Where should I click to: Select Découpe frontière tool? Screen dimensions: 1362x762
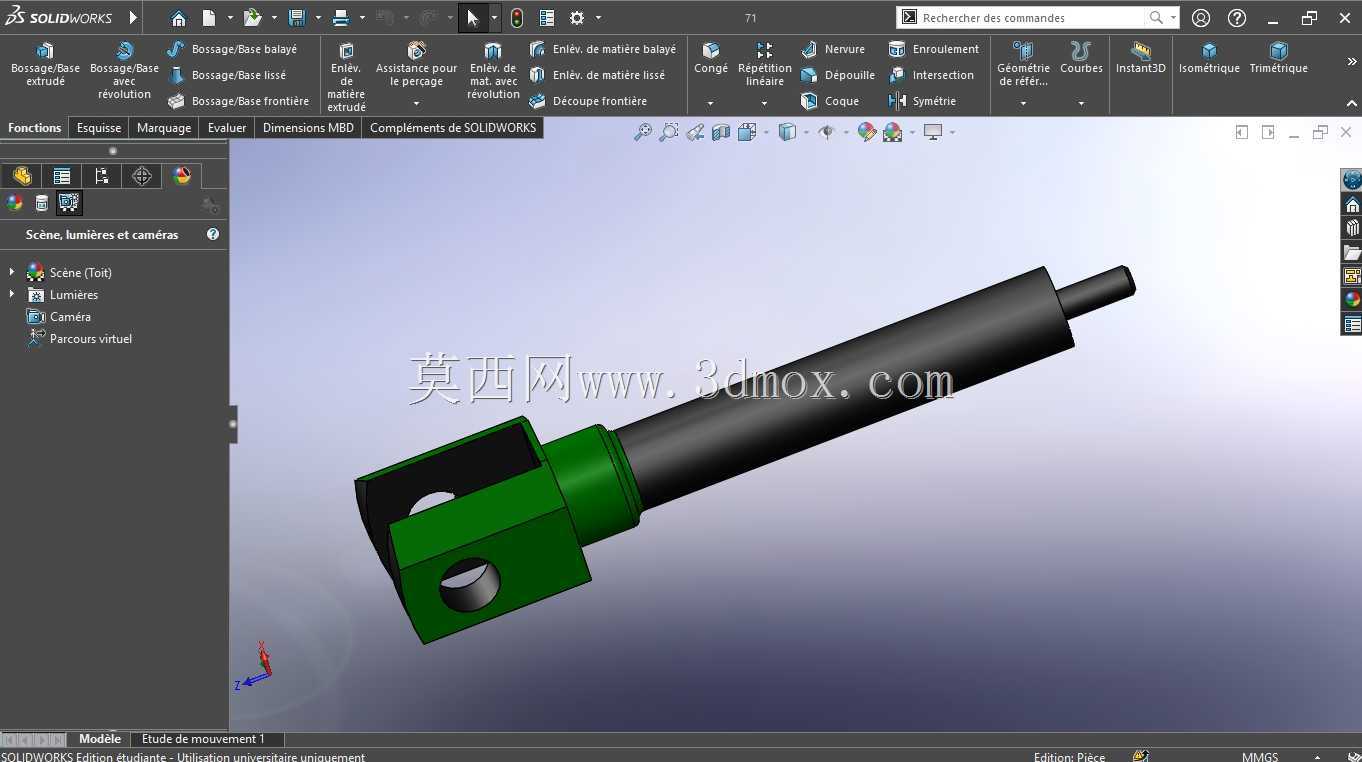tap(588, 101)
